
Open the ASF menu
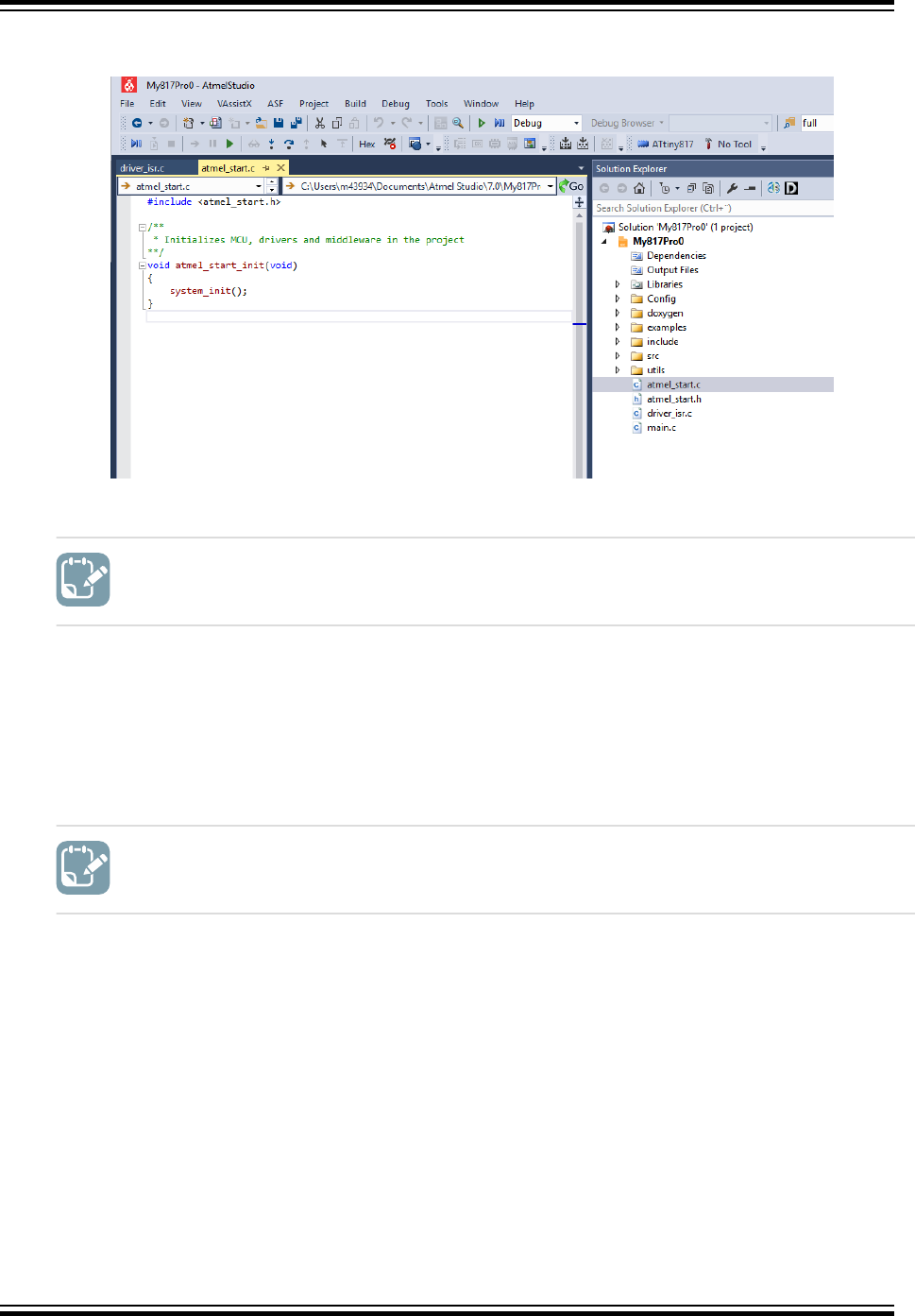[275, 104]
